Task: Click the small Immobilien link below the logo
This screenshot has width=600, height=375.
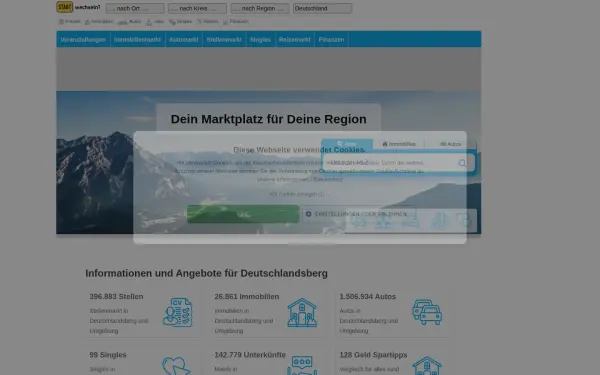Action: 99,21
